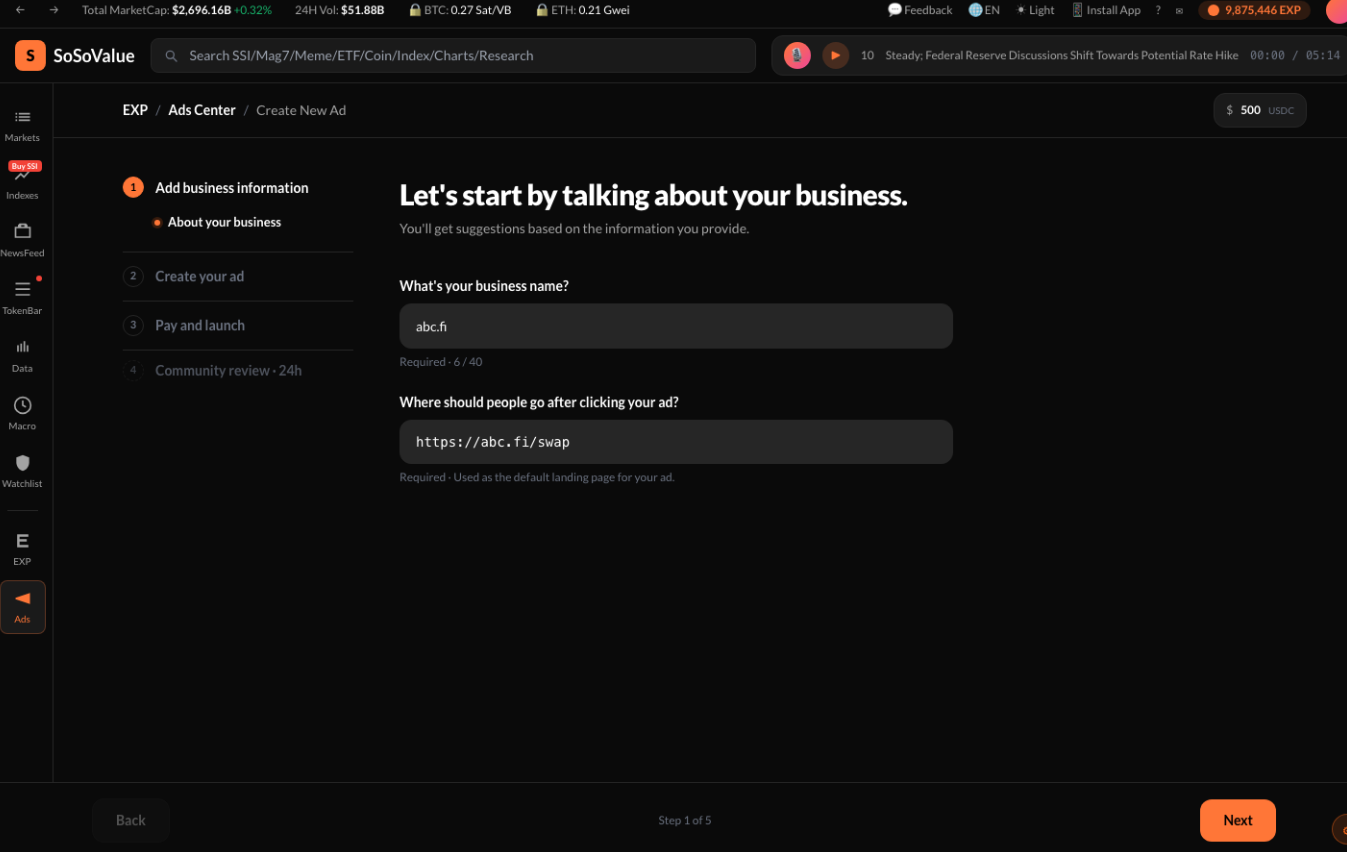Viewport: 1347px width, 852px height.
Task: Click Total MarketCap value
Action: point(177,10)
